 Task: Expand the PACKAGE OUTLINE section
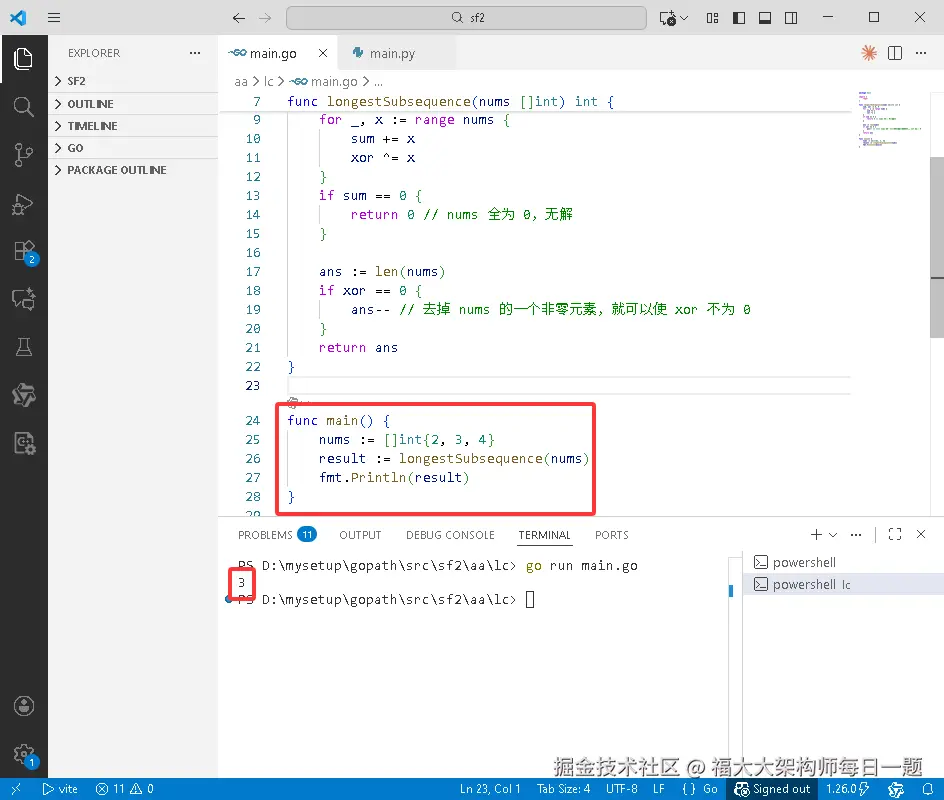click(x=133, y=170)
